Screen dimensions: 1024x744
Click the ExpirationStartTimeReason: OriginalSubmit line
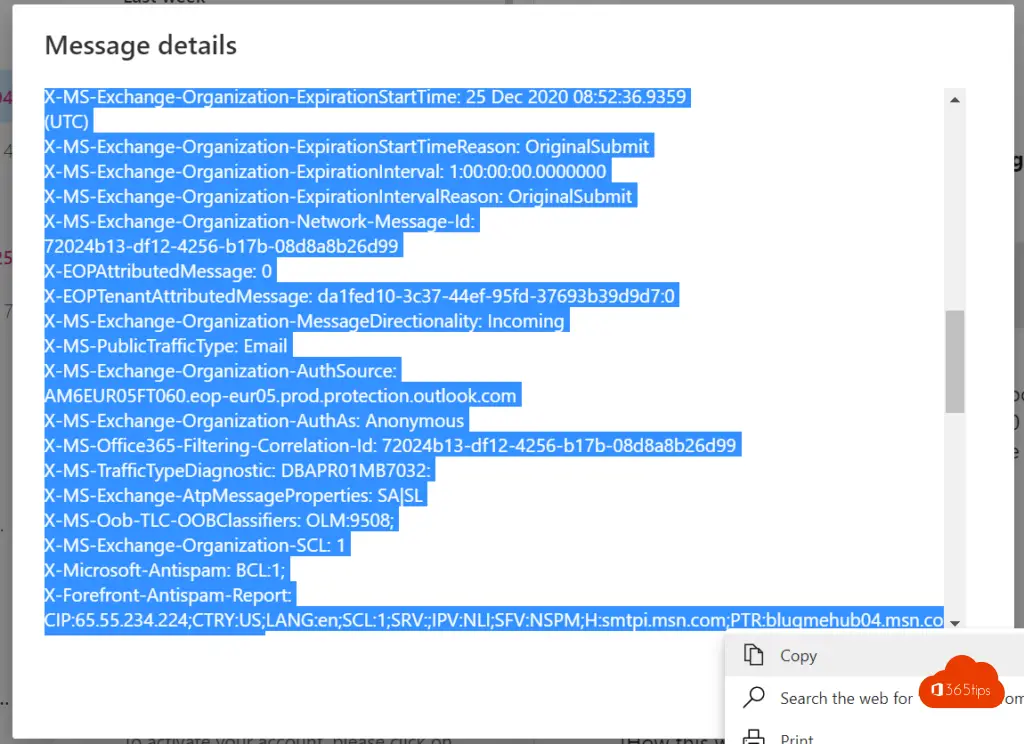[x=347, y=147]
